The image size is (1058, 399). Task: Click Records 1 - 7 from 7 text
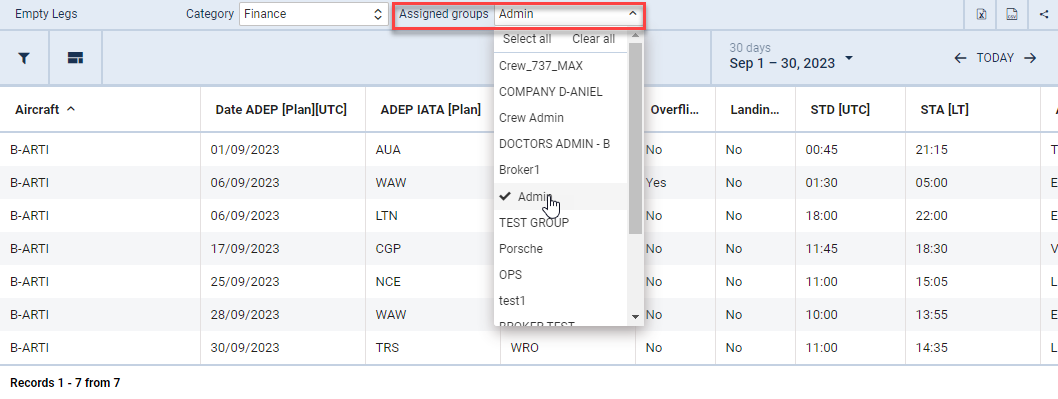[x=65, y=383]
